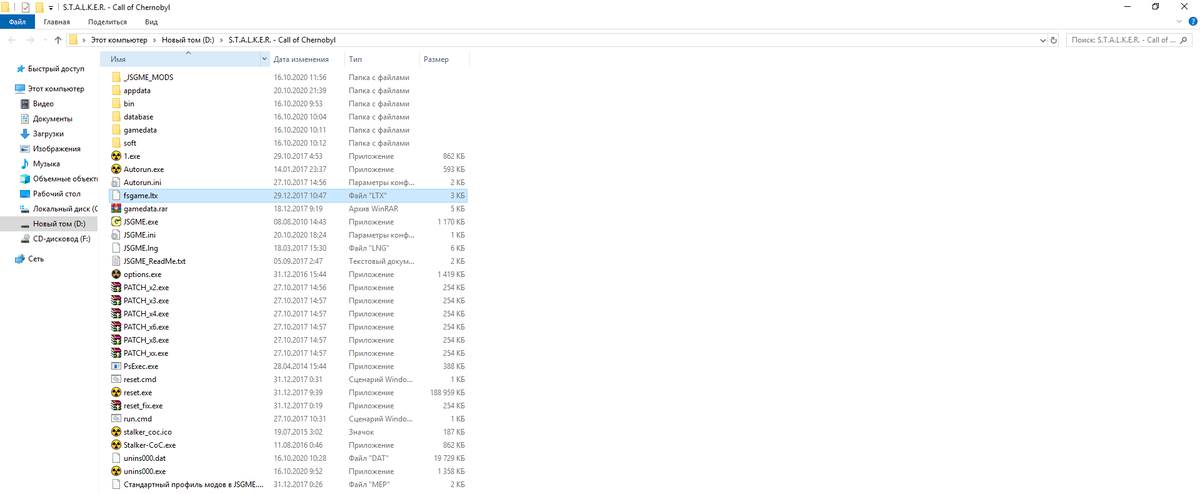This screenshot has height=494, width=1200.
Task: Click the reset_fix.exe archive icon
Action: tap(116, 406)
